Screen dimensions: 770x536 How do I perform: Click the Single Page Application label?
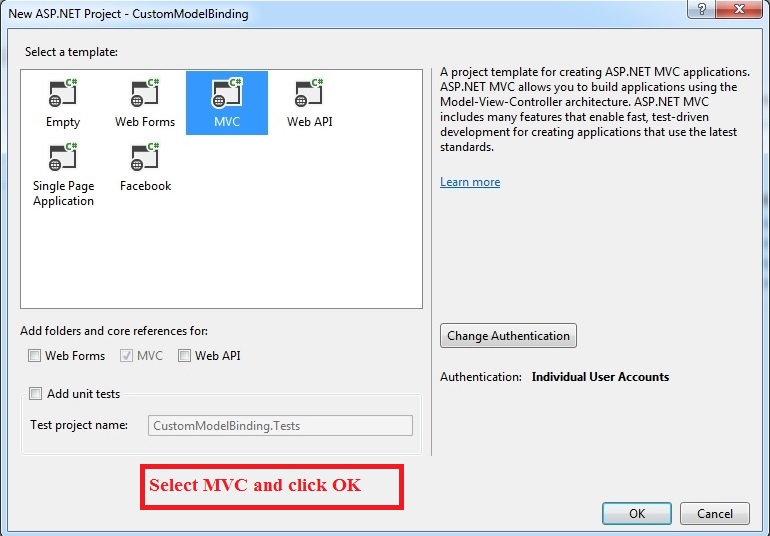tap(63, 193)
